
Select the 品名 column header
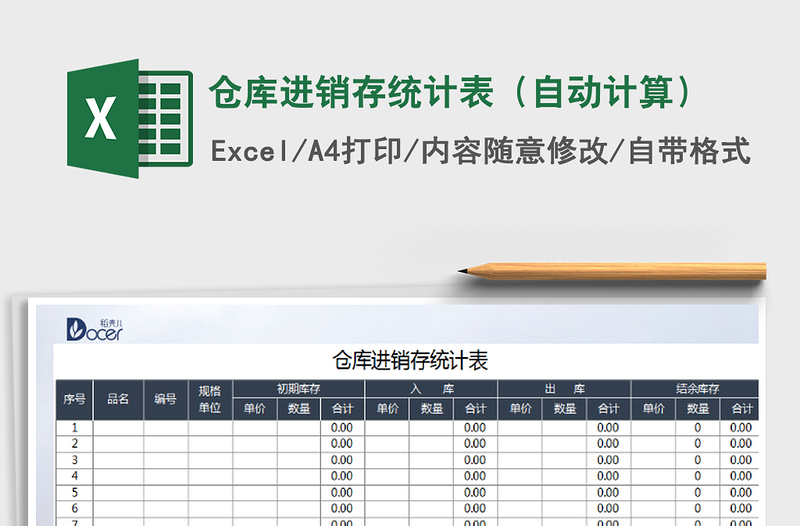pyautogui.click(x=118, y=399)
